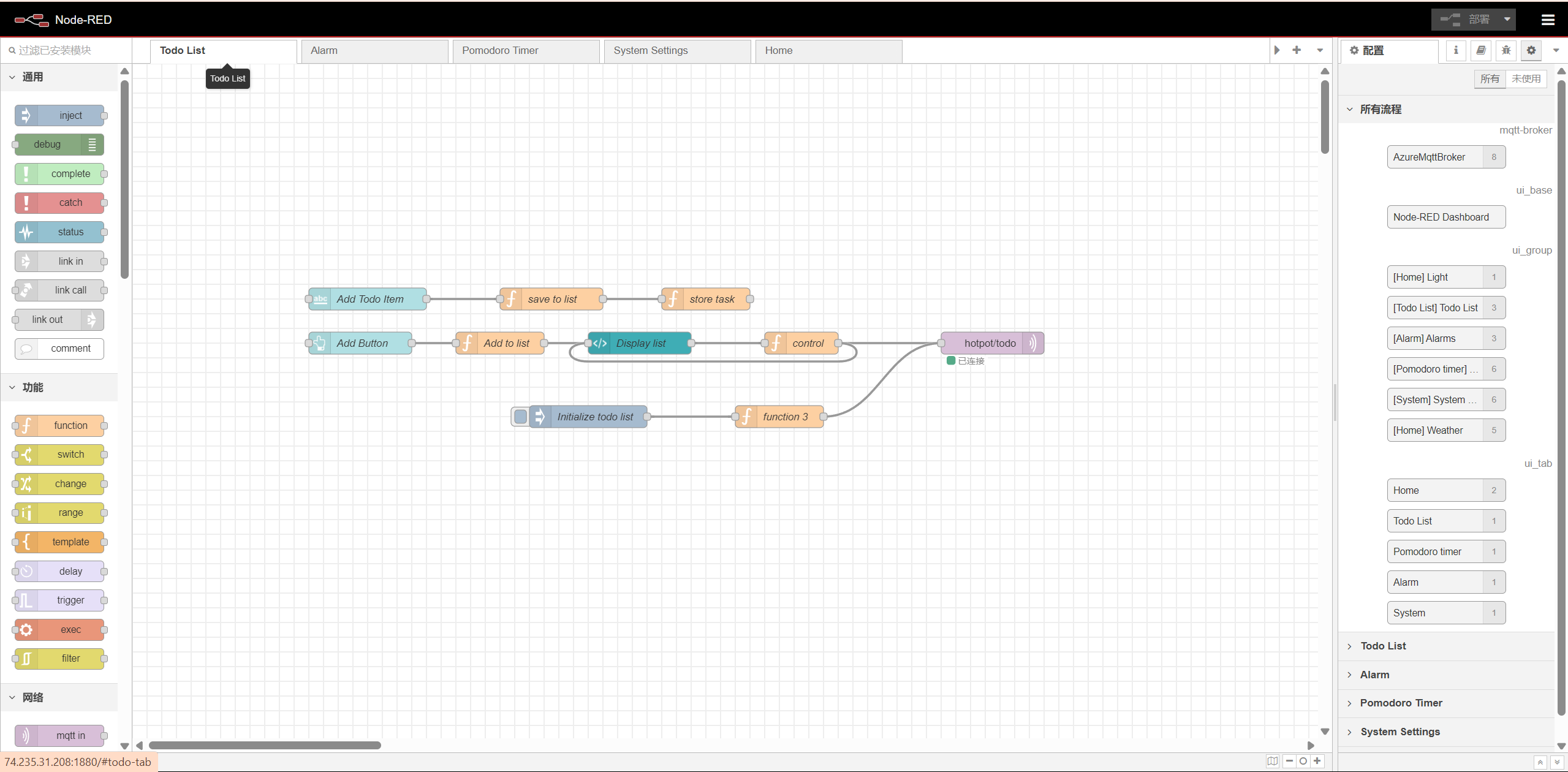Reset zoom with the circle icon

[1303, 761]
